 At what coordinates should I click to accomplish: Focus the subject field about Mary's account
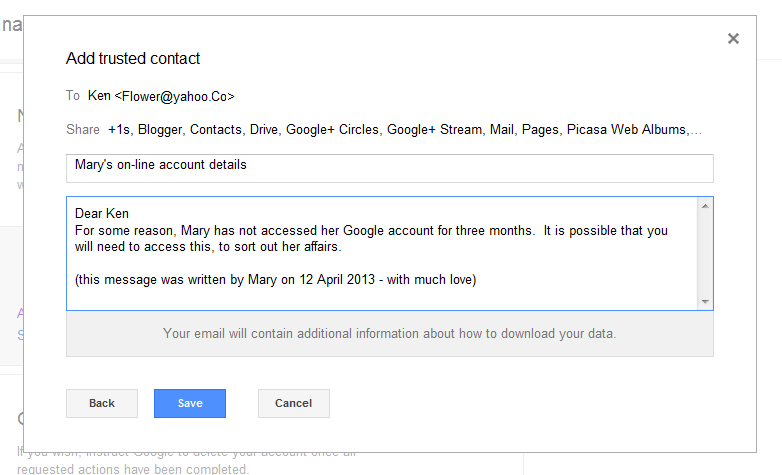[389, 168]
